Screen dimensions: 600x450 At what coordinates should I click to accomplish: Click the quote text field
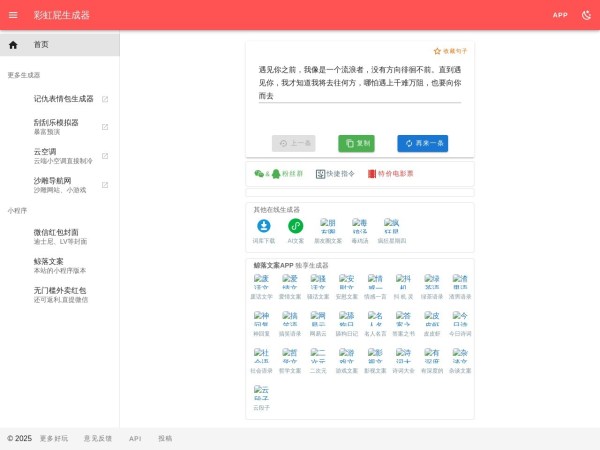(x=359, y=83)
